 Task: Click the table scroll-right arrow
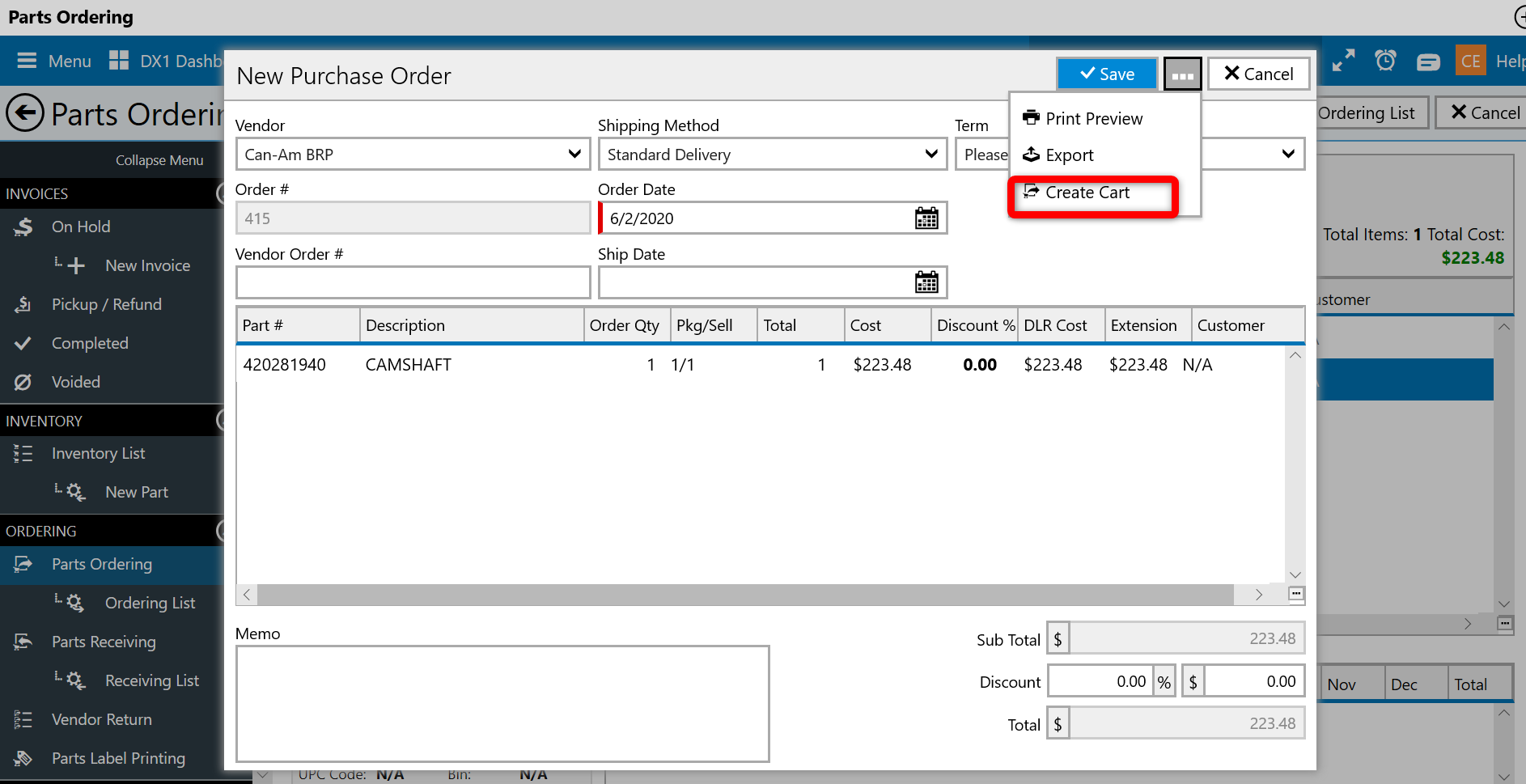pyautogui.click(x=1259, y=595)
